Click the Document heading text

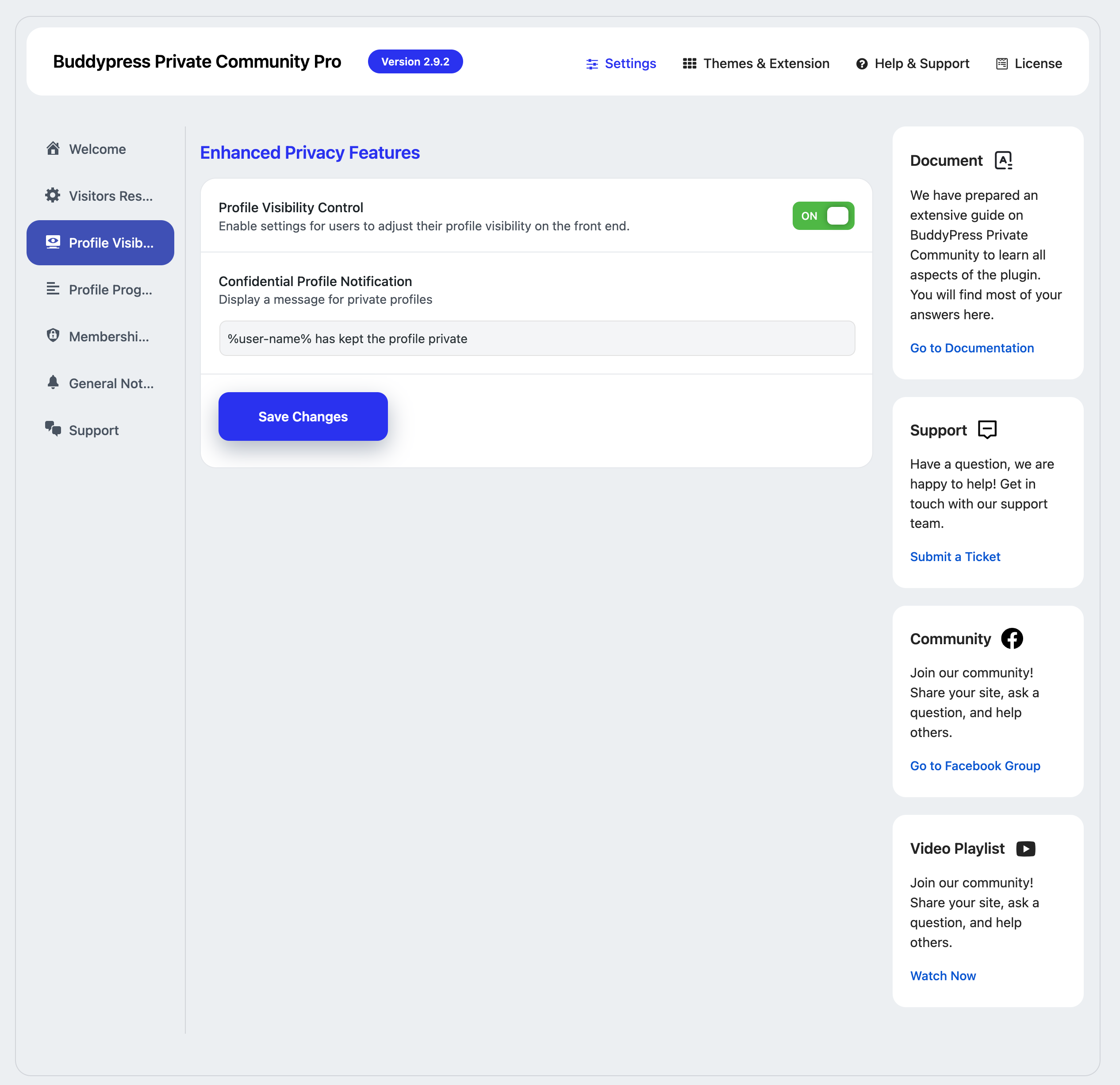[946, 160]
